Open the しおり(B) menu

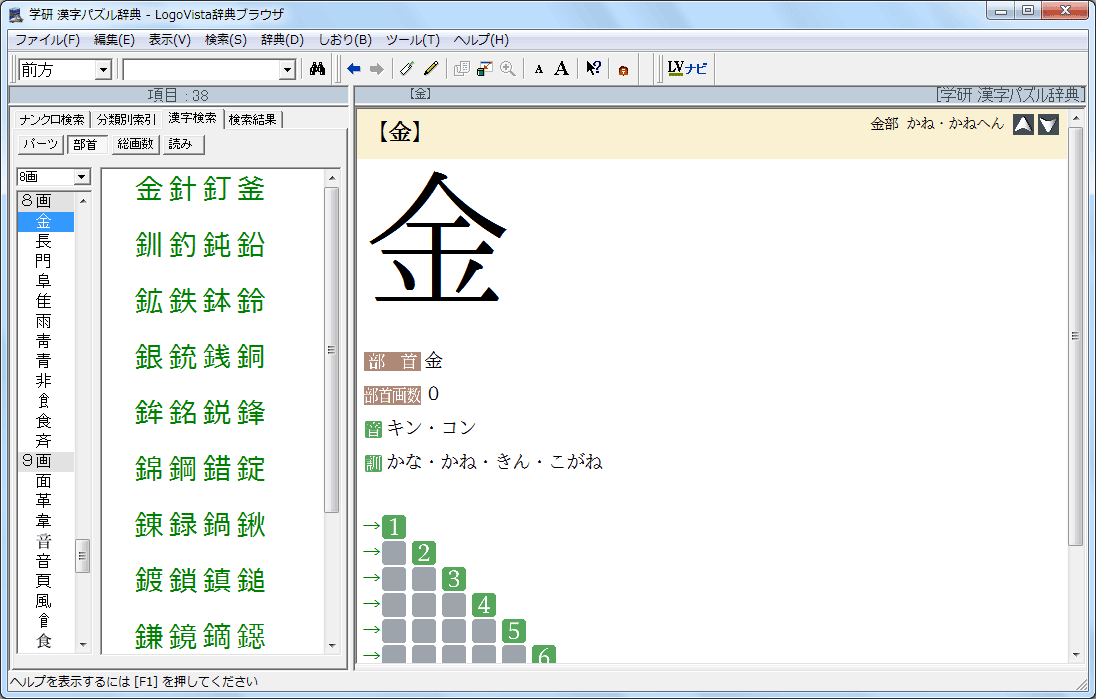click(345, 40)
